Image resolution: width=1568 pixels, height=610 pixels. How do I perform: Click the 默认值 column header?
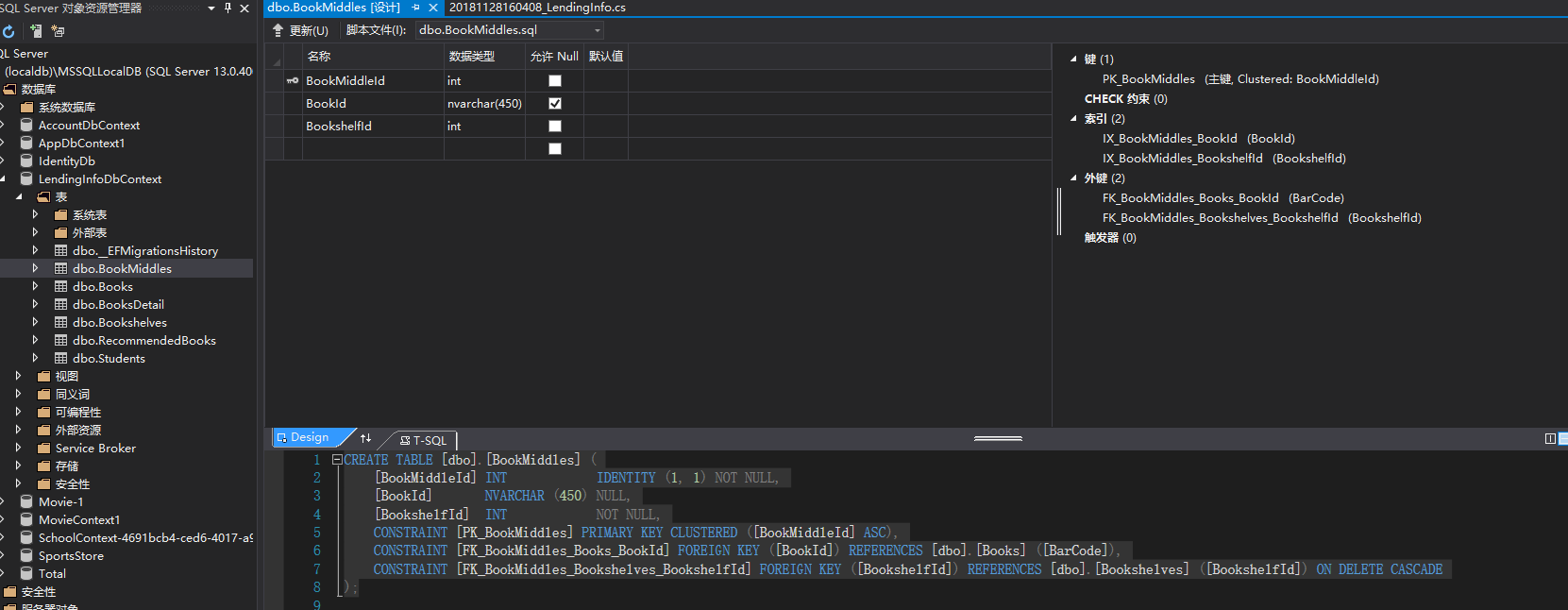pos(606,57)
